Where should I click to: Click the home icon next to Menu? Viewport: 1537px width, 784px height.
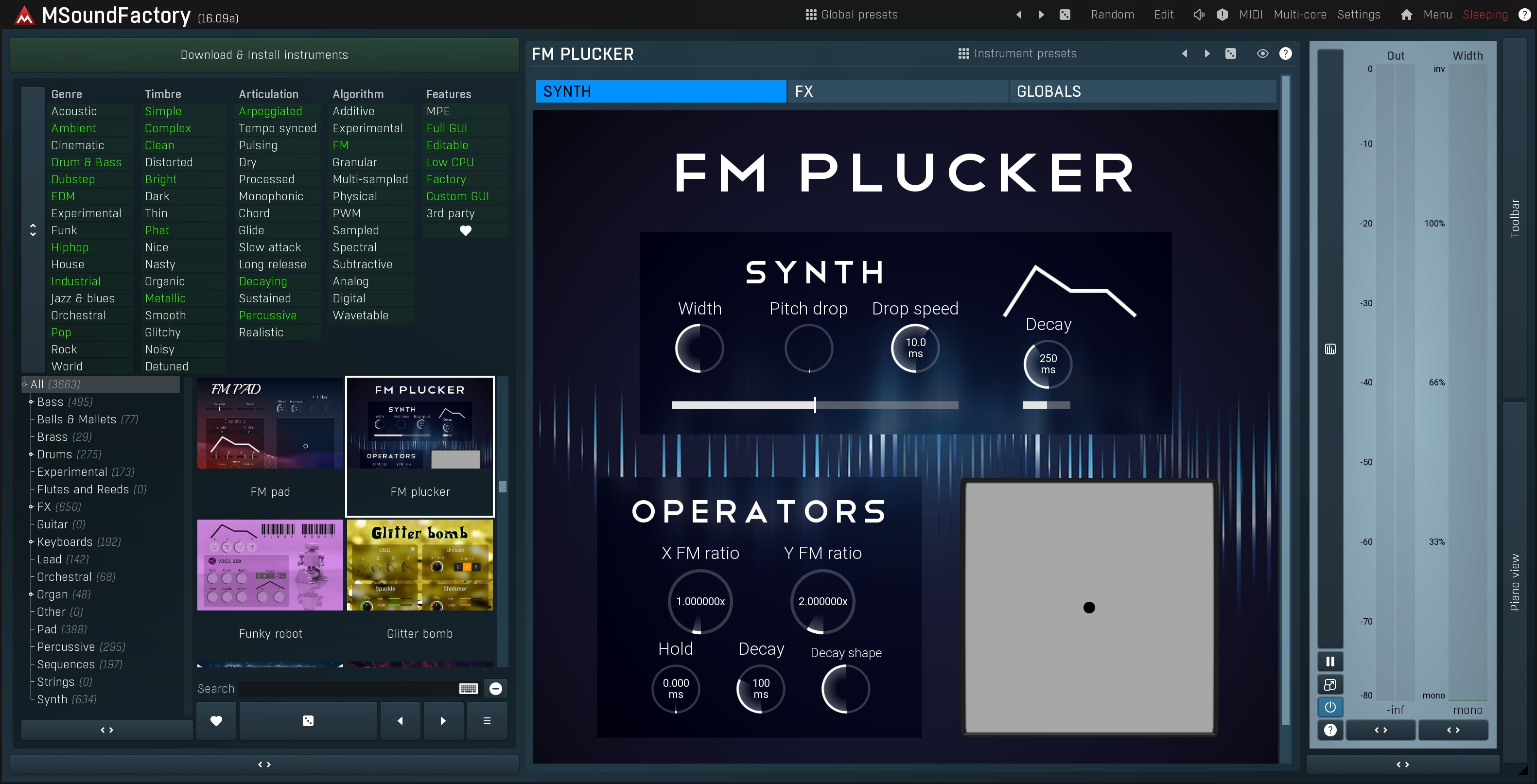click(1406, 15)
